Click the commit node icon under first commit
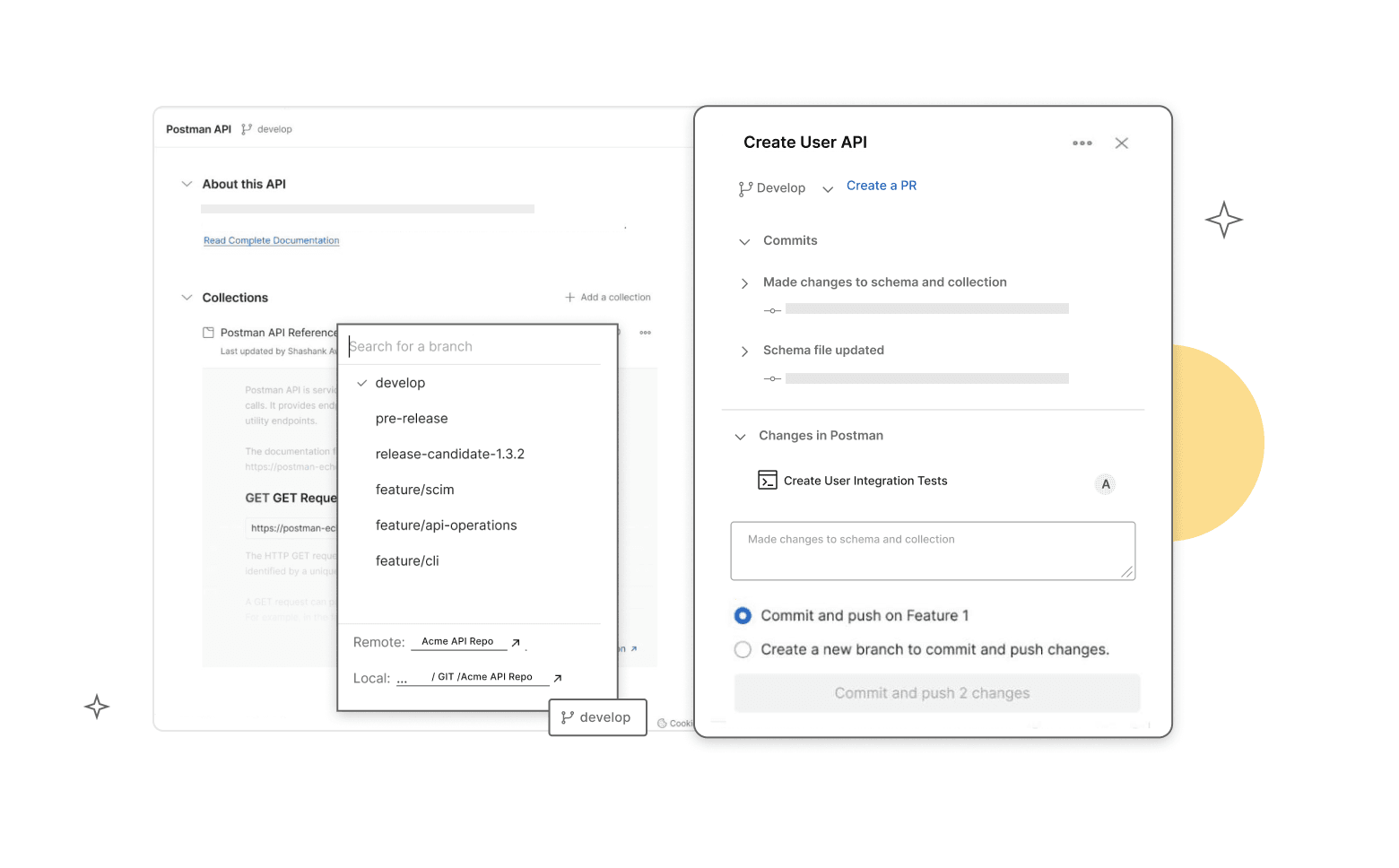This screenshot has width=1399, height=868. (772, 310)
